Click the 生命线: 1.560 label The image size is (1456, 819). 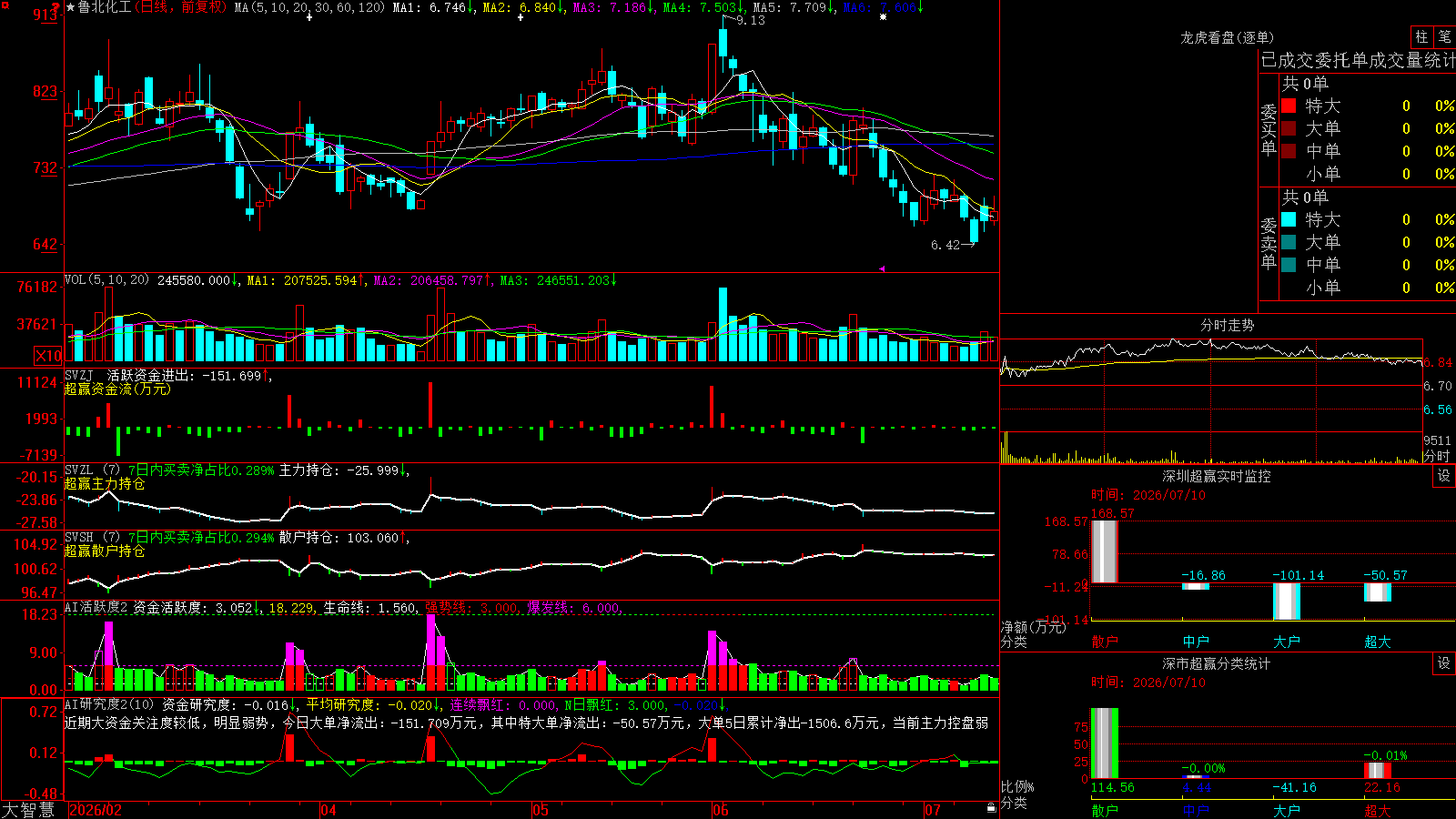click(369, 608)
